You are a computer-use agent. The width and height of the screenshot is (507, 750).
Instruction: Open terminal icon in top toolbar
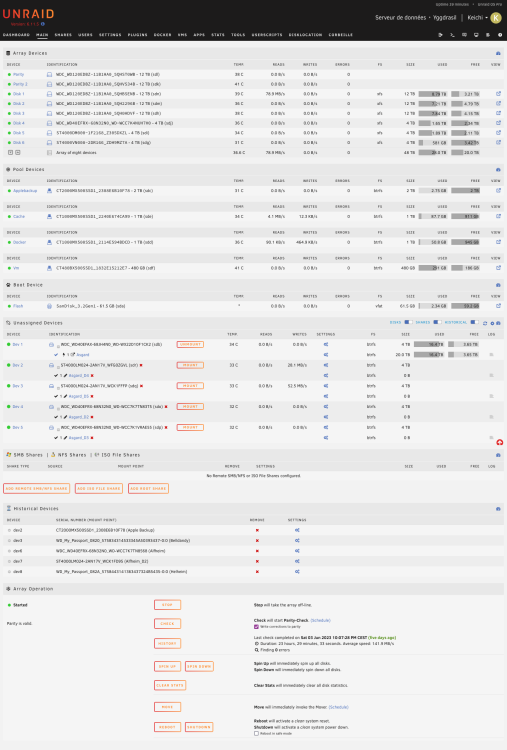tap(452, 35)
